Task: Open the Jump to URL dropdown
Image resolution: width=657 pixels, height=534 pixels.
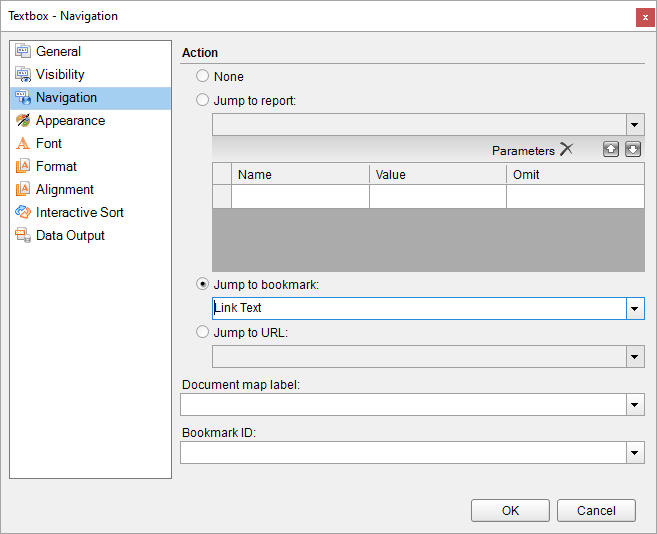Action: 635,357
